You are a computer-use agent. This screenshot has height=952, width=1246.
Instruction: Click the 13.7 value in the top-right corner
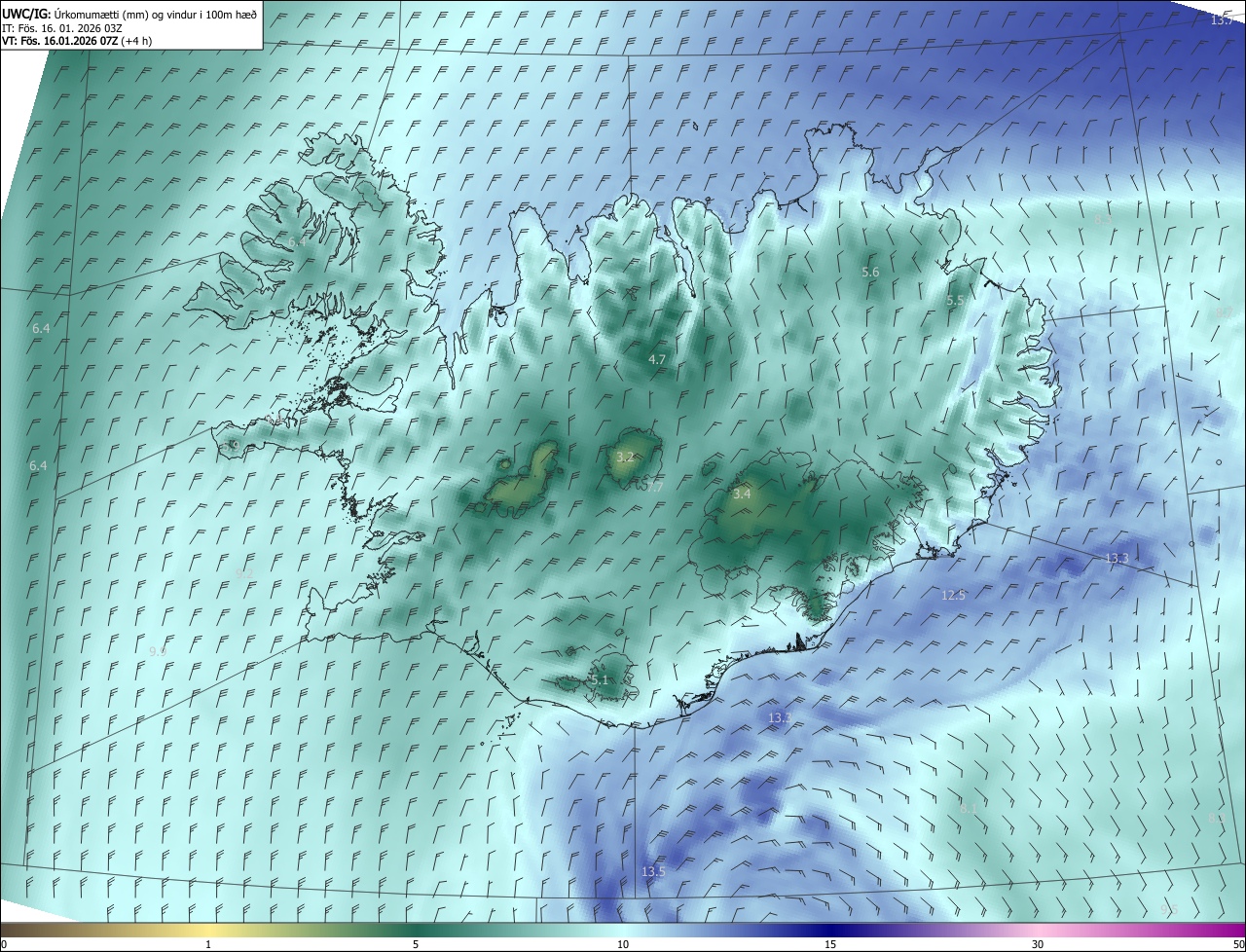point(1222,20)
